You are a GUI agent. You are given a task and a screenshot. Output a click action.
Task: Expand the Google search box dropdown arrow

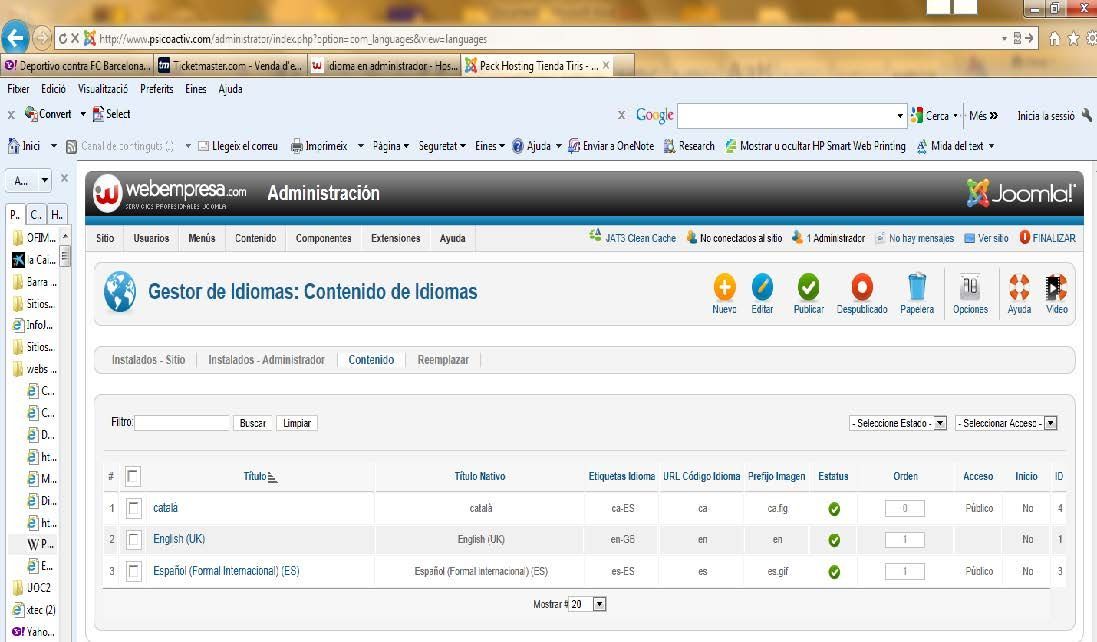point(900,116)
